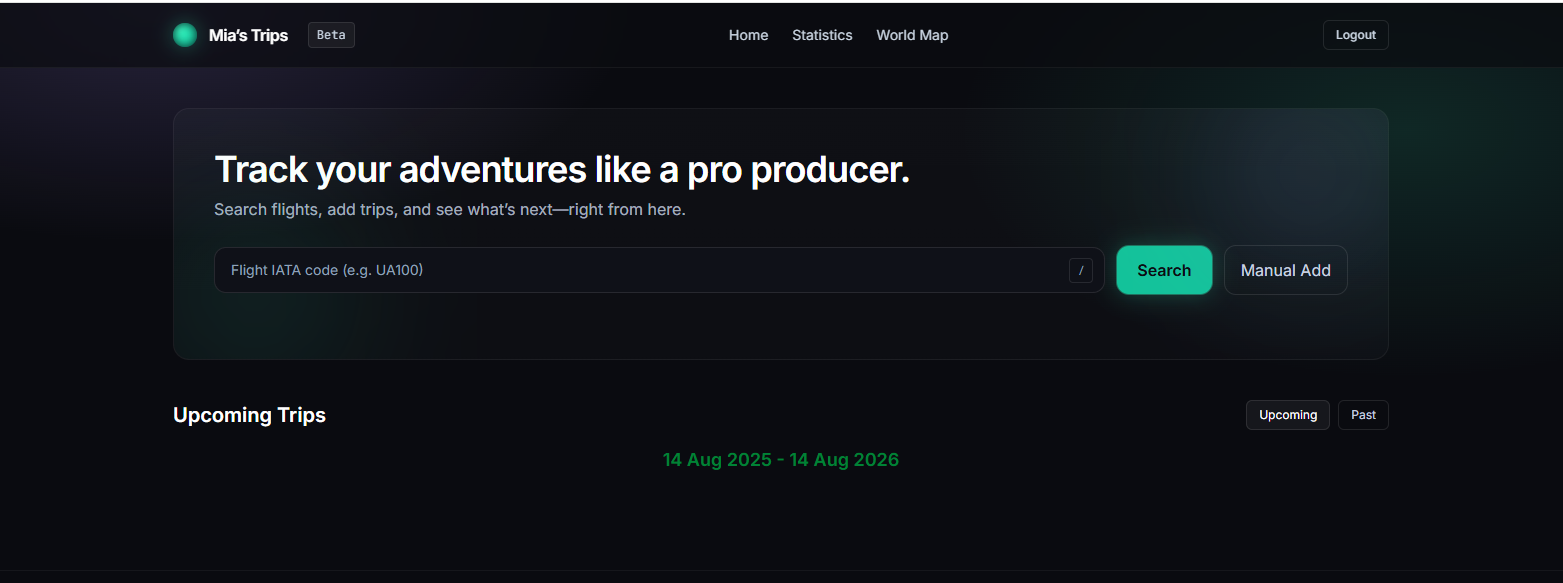Switch to Past trips
This screenshot has width=1563, height=583.
point(1363,415)
